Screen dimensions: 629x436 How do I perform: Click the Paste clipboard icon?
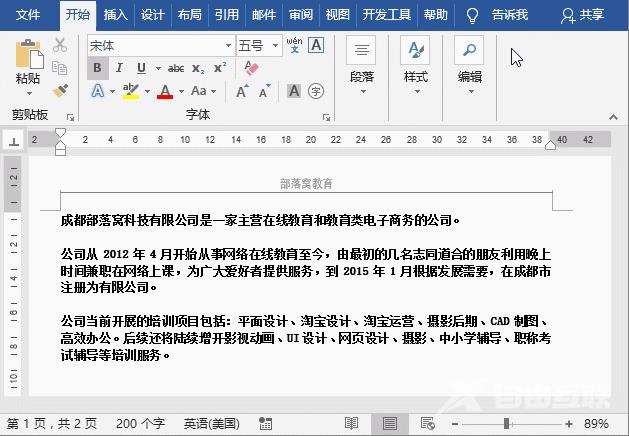coord(29,54)
